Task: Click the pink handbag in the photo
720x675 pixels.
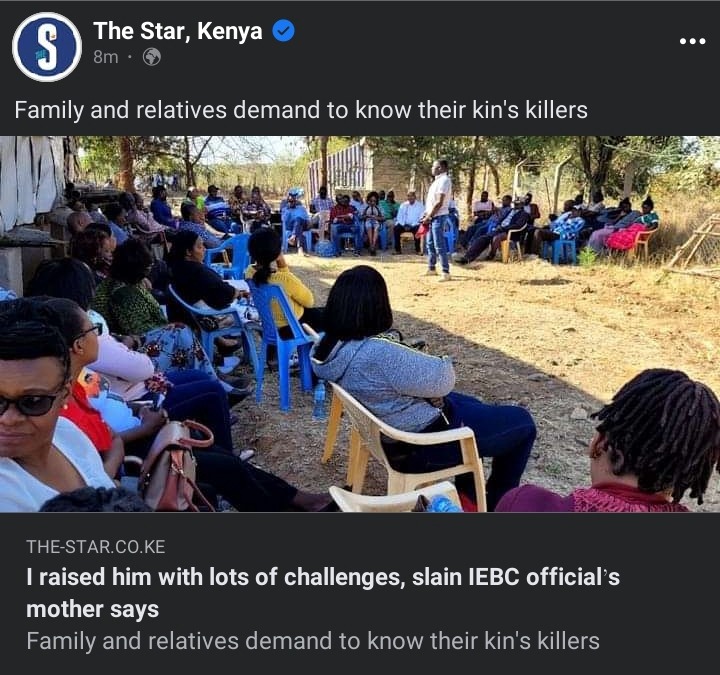Action: pos(177,466)
